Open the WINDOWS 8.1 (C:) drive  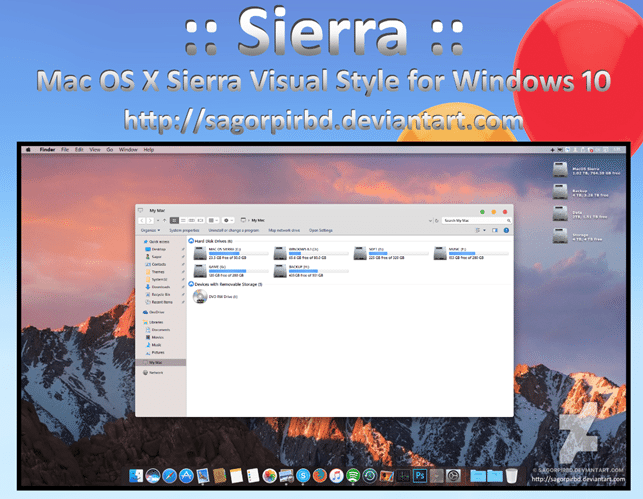pyautogui.click(x=310, y=253)
